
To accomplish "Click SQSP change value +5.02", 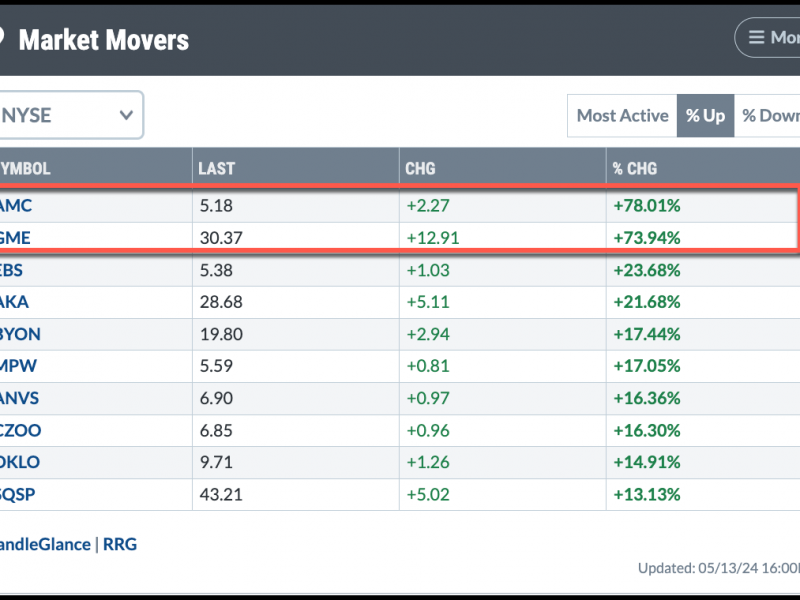I will 428,494.
